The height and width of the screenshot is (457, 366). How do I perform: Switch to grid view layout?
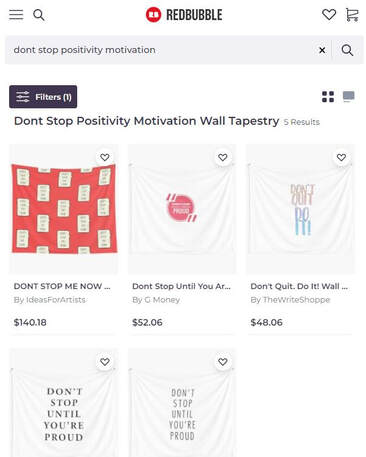click(328, 97)
